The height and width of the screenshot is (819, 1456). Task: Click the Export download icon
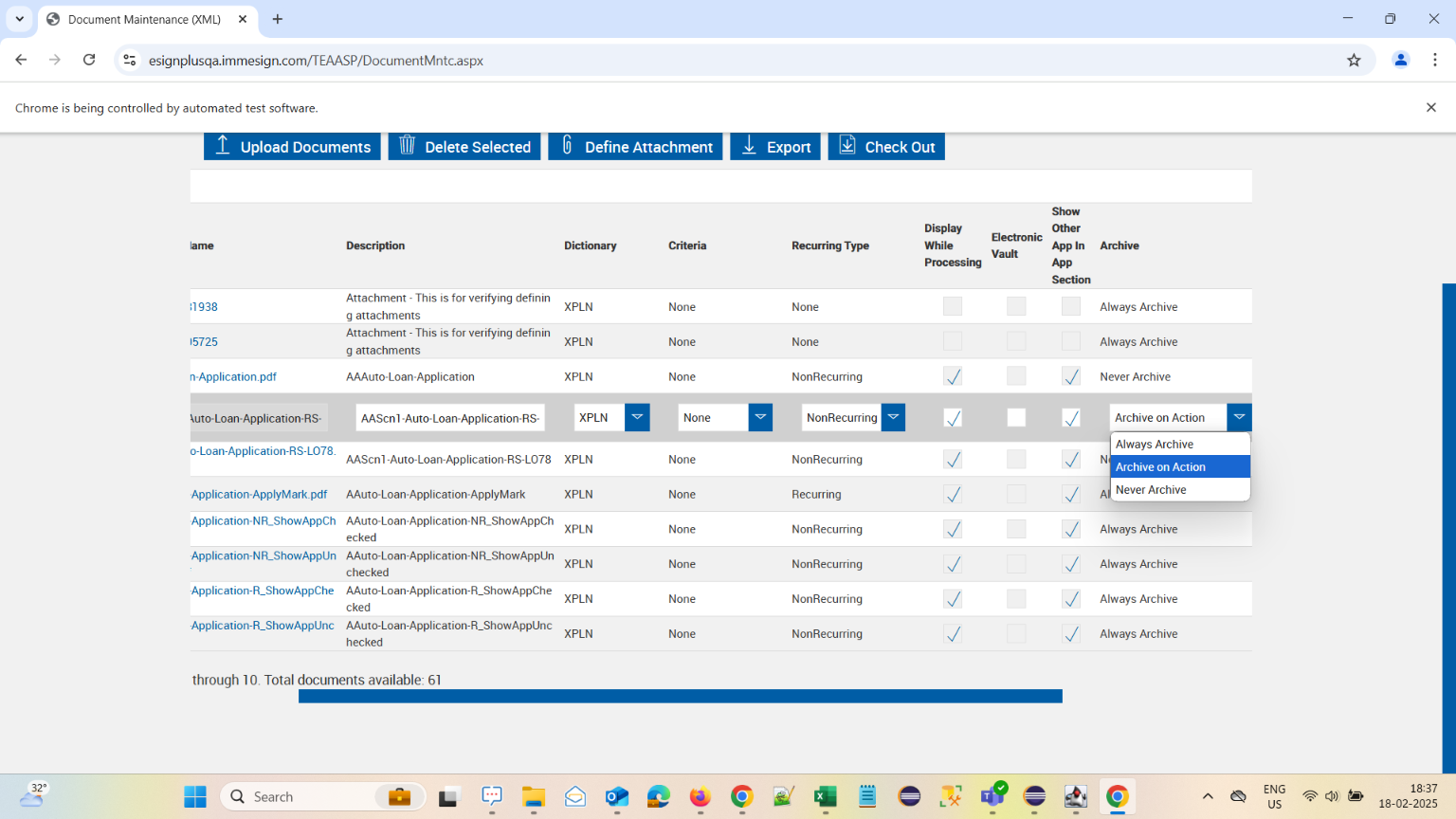[749, 145]
